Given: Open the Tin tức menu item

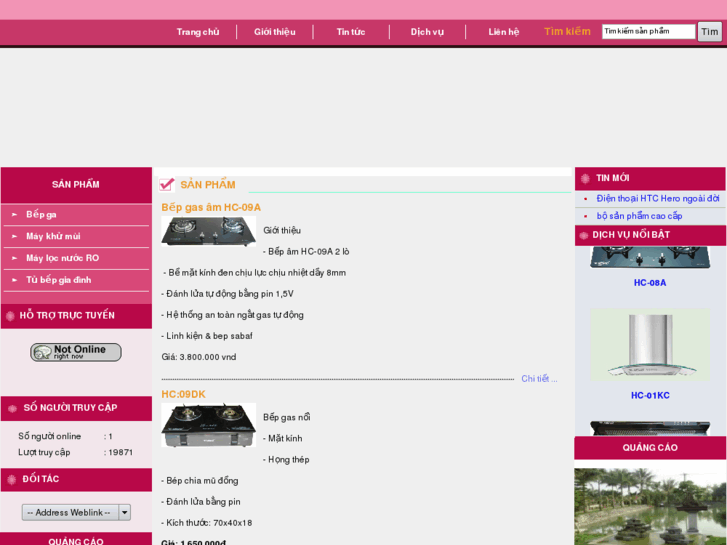Looking at the screenshot, I should click(351, 32).
